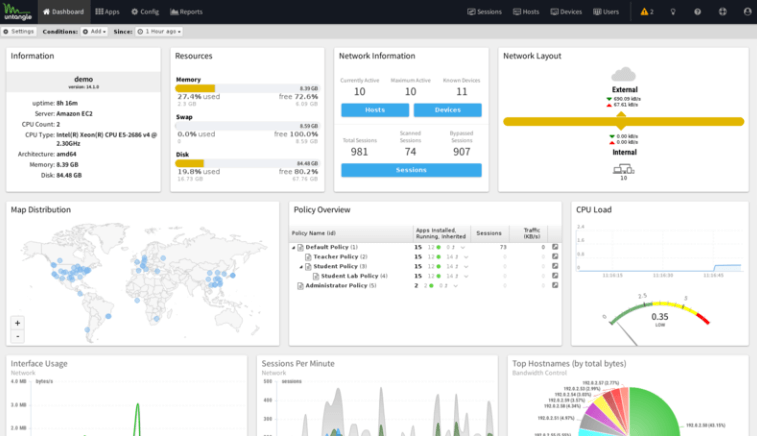757x436 pixels.
Task: Zoom in on the Map Distribution
Action: (x=17, y=323)
